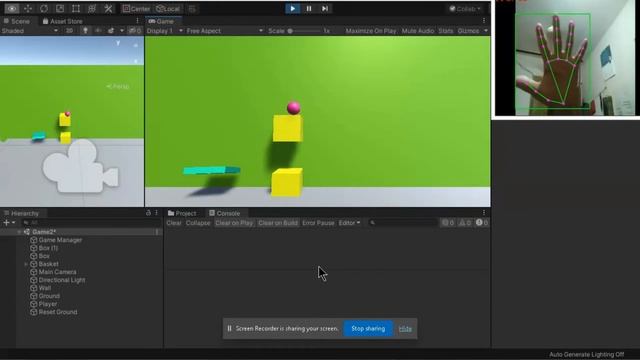Toggle Clear on Build in Console
Screen dimensions: 640x360
tap(278, 223)
